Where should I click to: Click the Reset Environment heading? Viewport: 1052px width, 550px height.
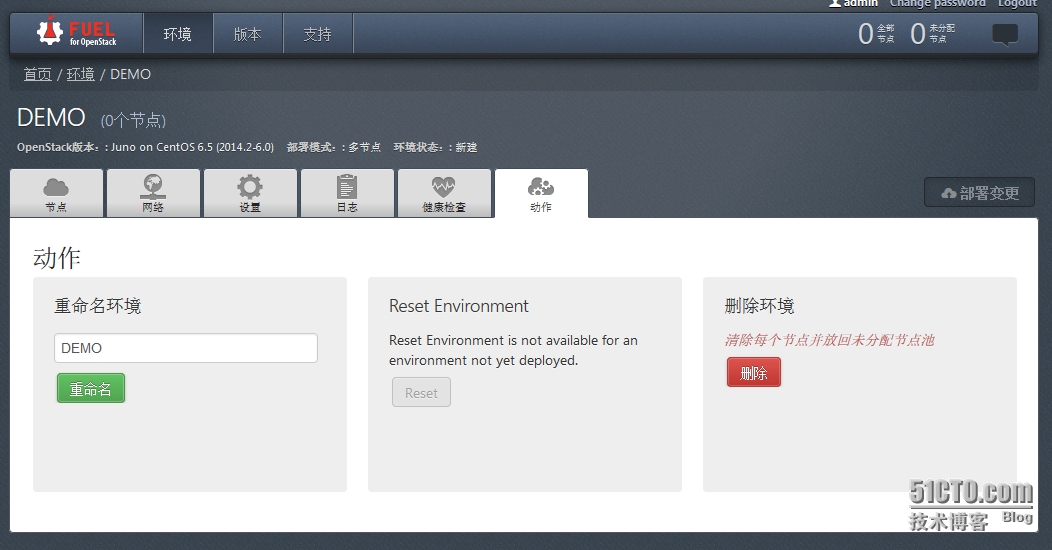tap(459, 306)
